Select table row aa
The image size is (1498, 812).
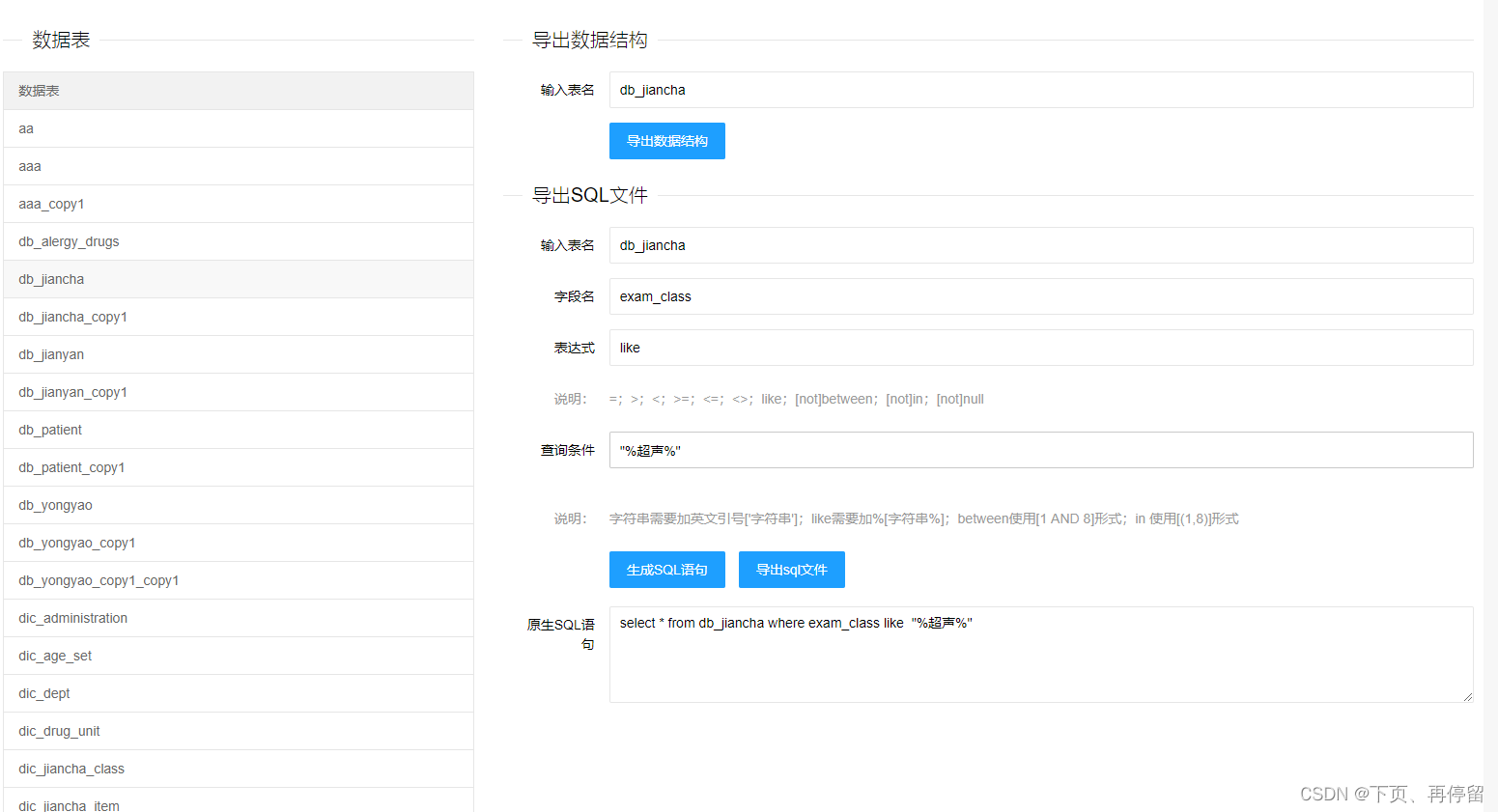[x=239, y=128]
